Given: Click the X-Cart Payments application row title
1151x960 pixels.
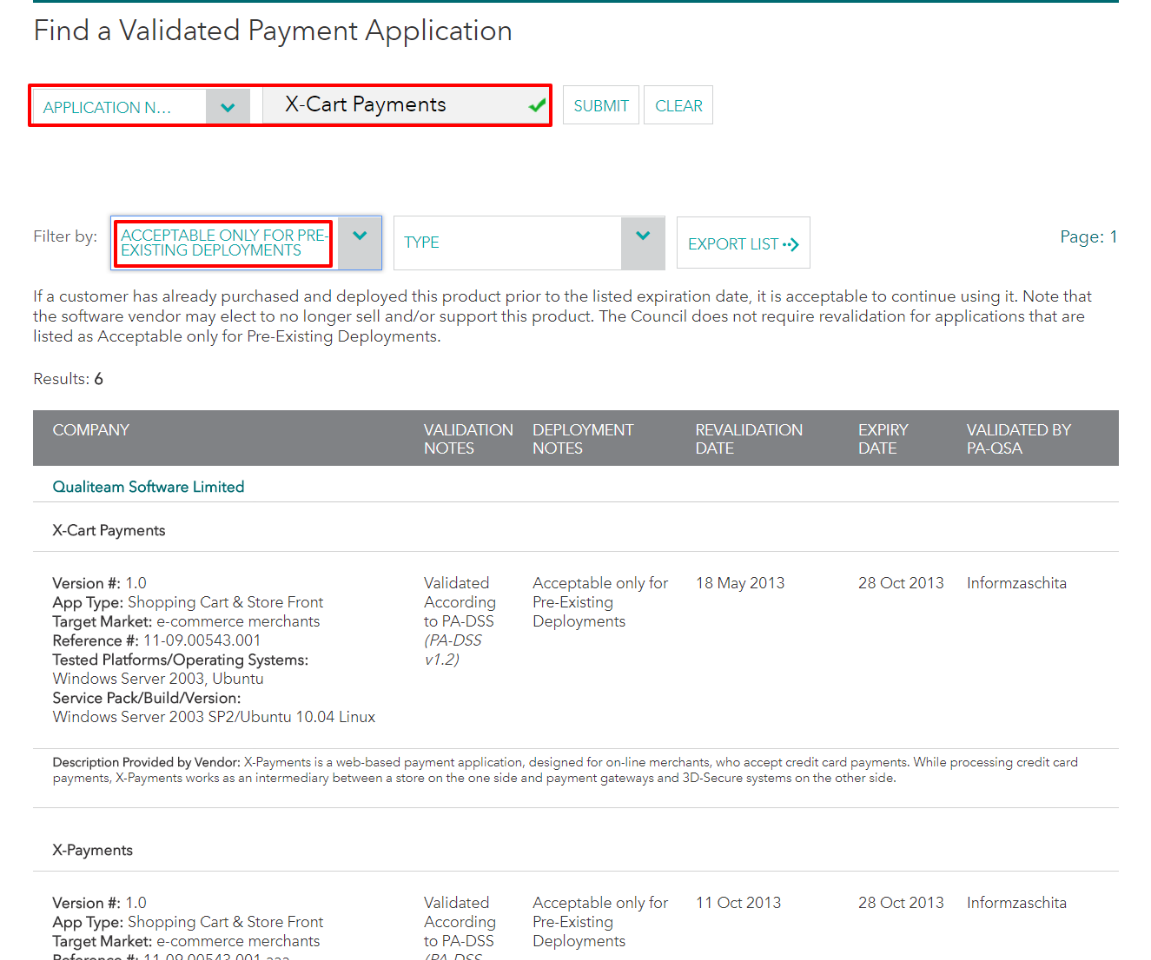Looking at the screenshot, I should click(109, 530).
